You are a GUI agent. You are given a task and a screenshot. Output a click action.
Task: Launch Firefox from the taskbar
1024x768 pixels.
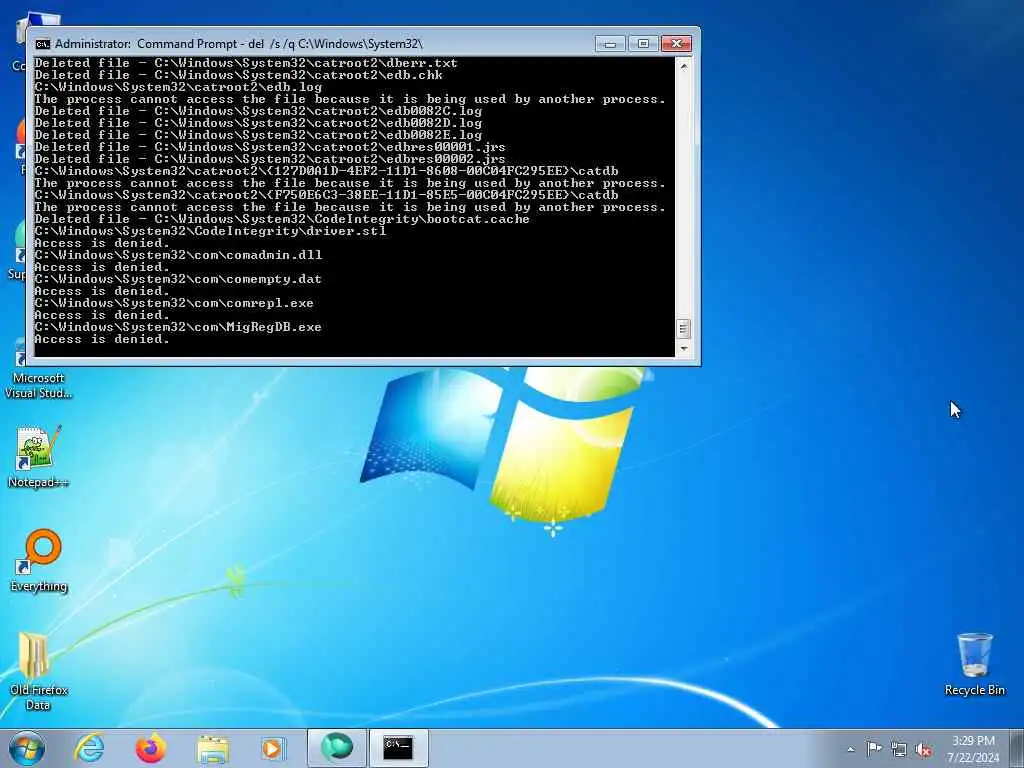point(150,748)
